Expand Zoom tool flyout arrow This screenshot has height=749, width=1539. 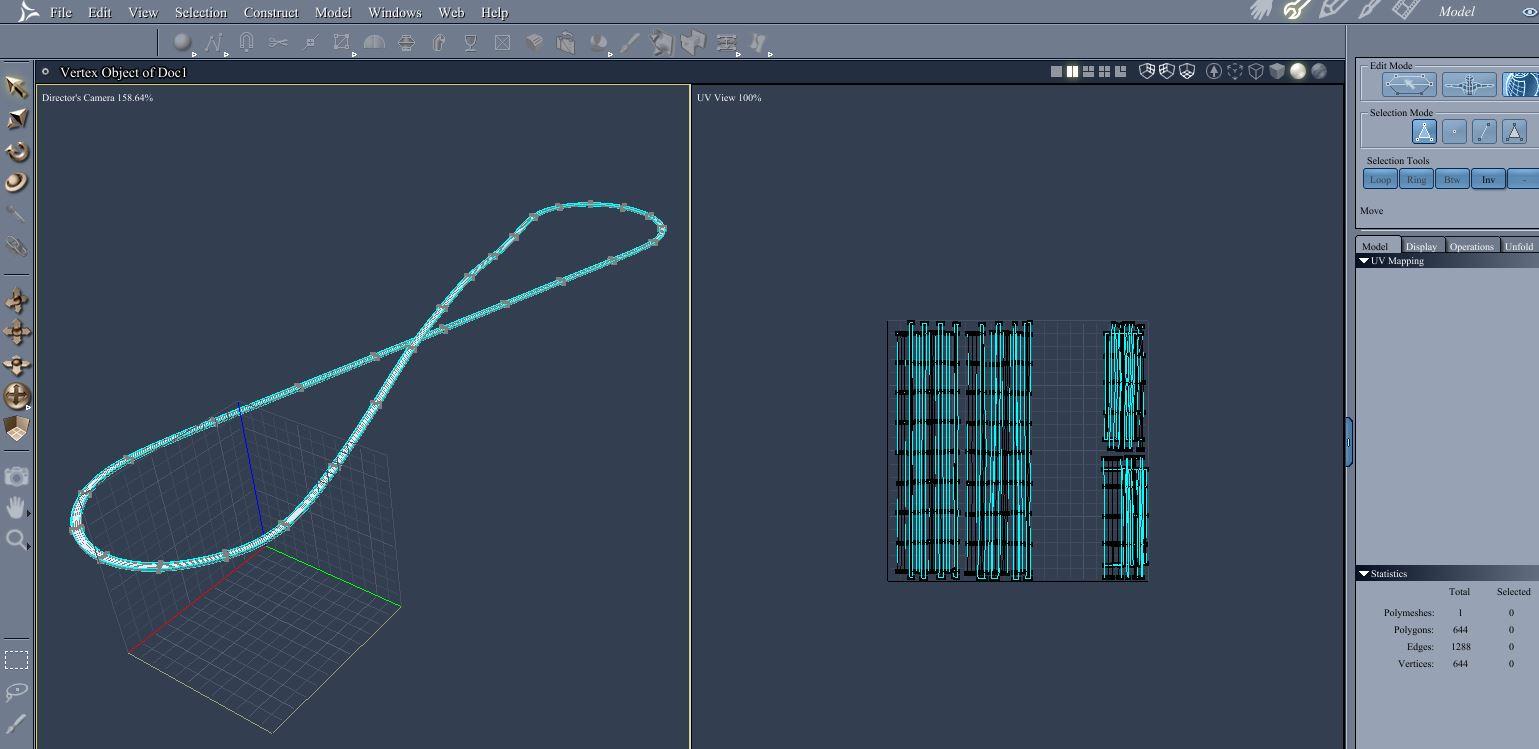click(29, 547)
